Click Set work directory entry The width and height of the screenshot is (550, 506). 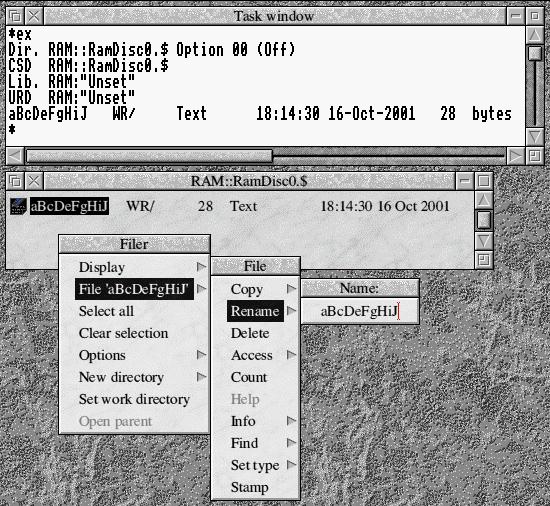pos(134,399)
